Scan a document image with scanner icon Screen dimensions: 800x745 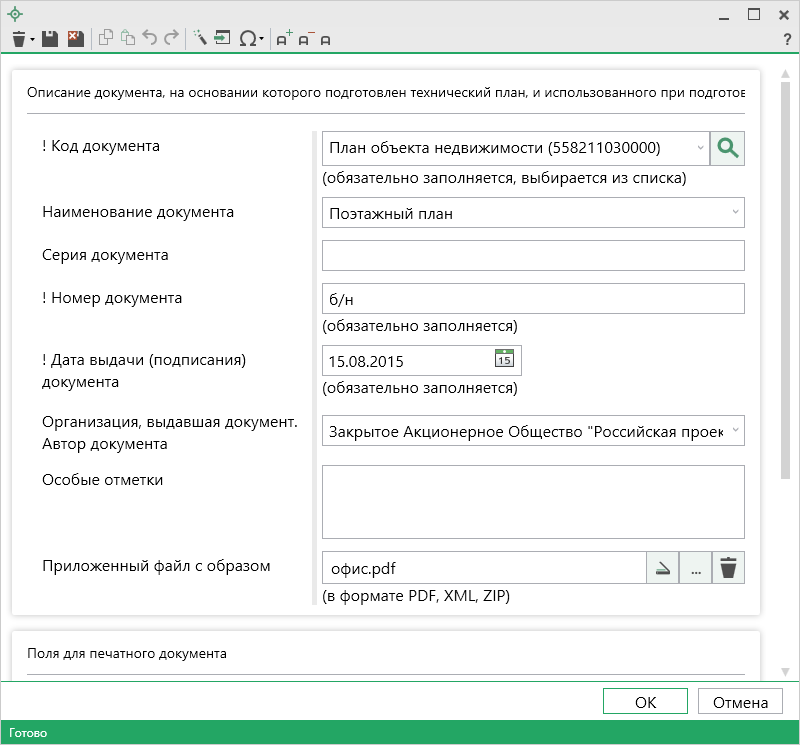pyautogui.click(x=662, y=569)
